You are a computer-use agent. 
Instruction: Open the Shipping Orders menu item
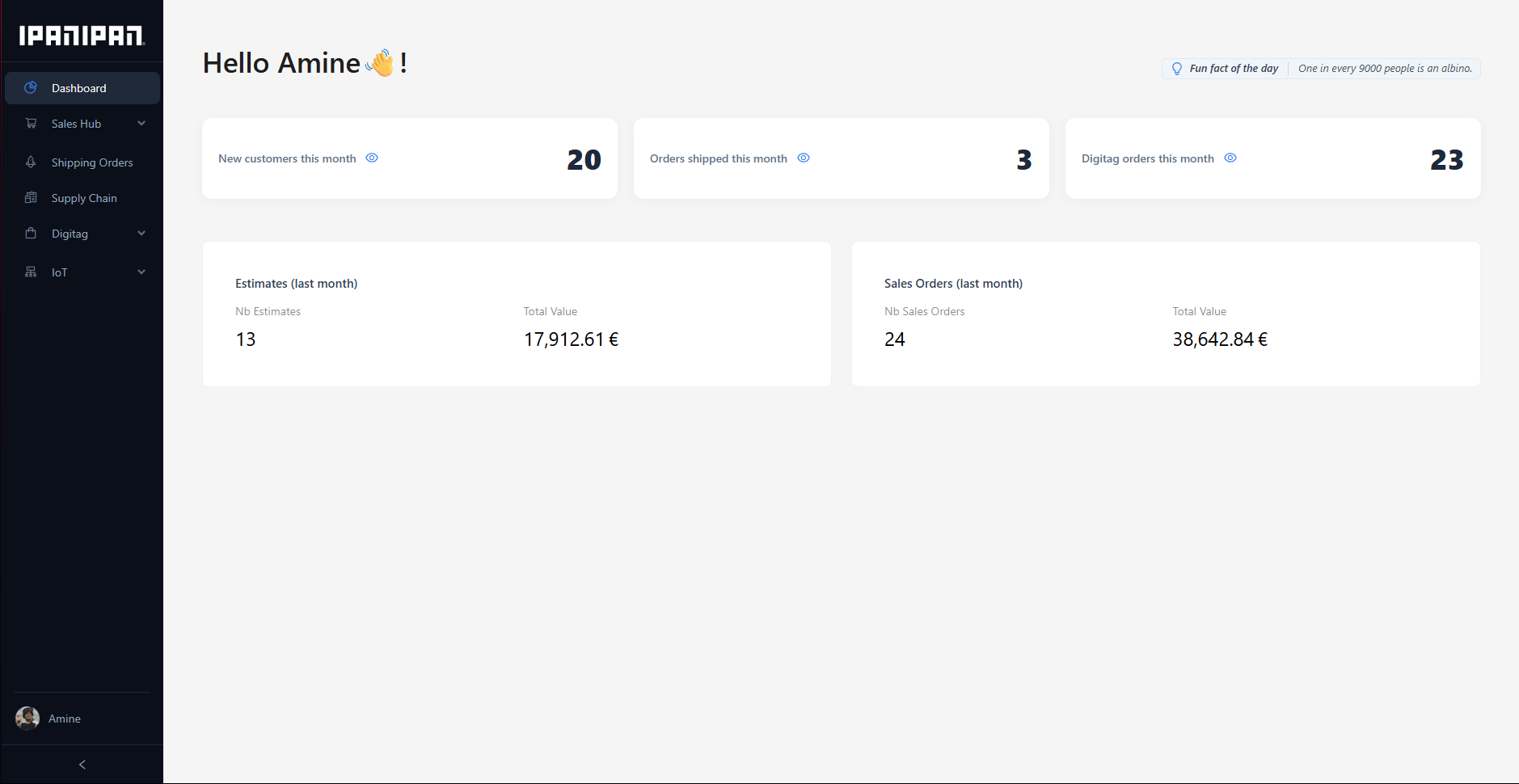92,162
